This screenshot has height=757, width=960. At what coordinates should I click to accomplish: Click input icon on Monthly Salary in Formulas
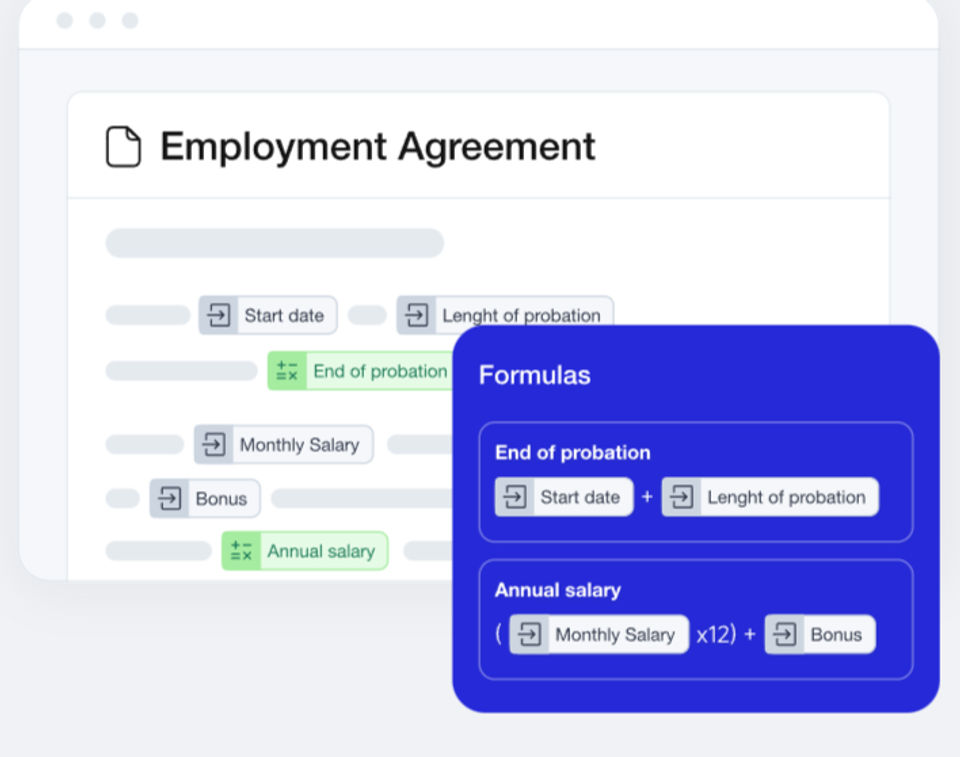click(529, 634)
